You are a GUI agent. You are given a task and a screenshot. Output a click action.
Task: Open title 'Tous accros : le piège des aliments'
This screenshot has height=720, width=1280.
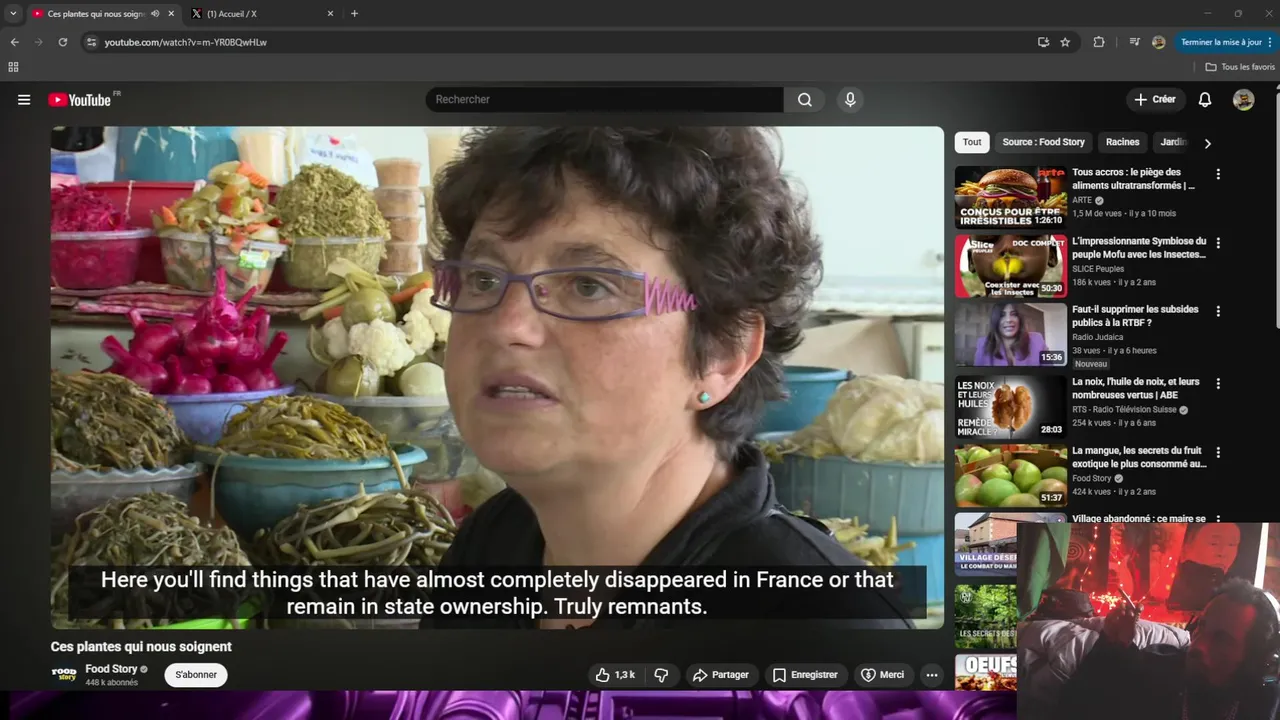[x=1133, y=179]
